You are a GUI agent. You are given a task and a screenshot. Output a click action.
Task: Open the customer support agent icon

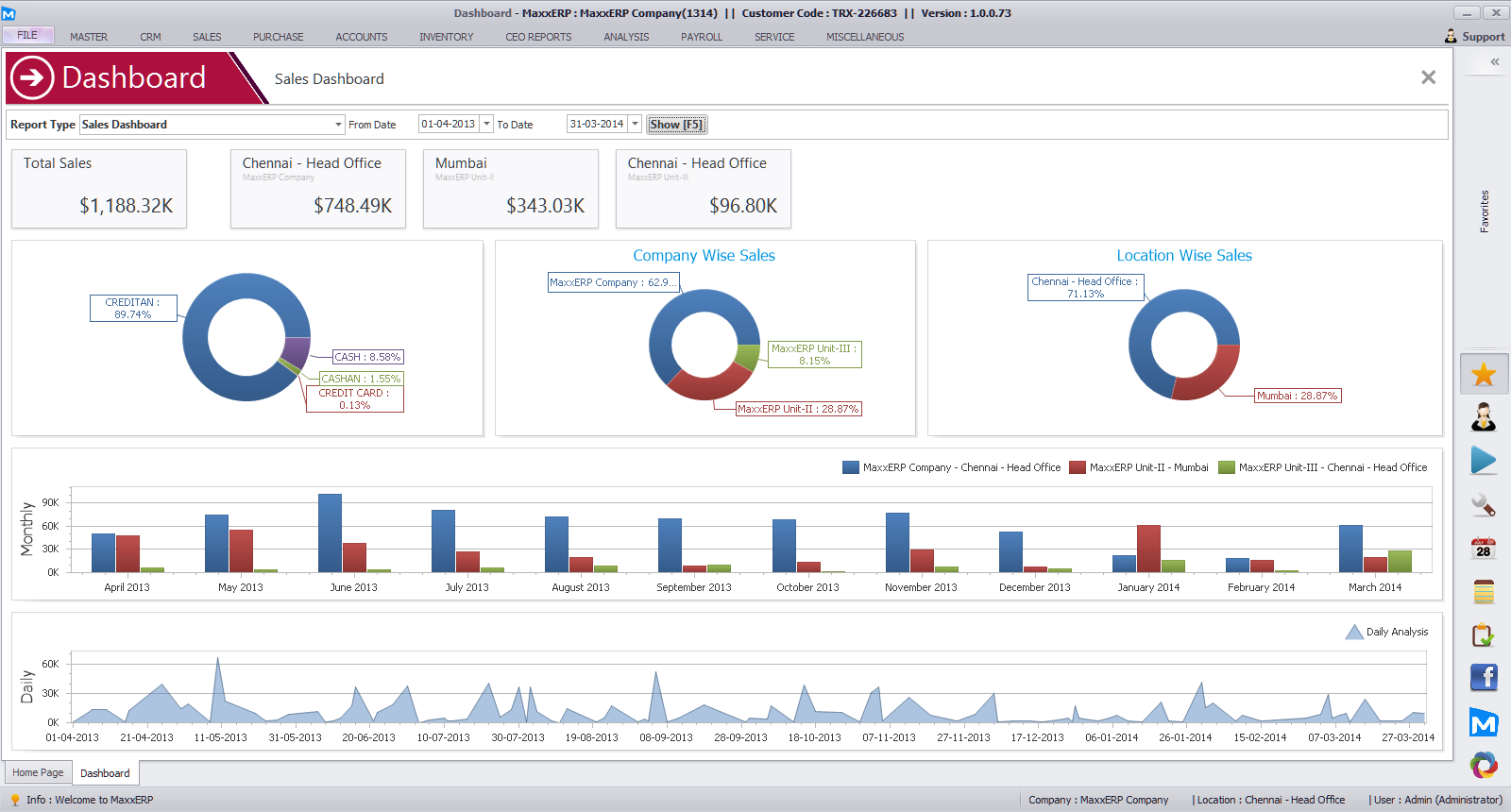[x=1484, y=416]
